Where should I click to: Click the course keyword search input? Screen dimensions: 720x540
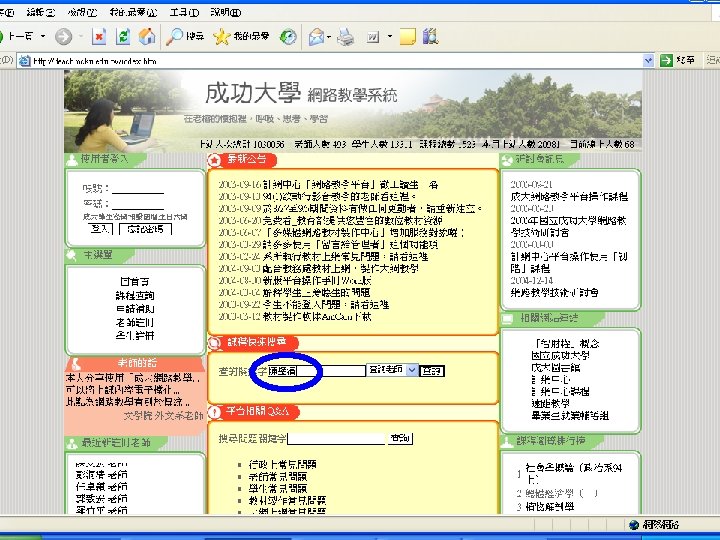point(317,371)
